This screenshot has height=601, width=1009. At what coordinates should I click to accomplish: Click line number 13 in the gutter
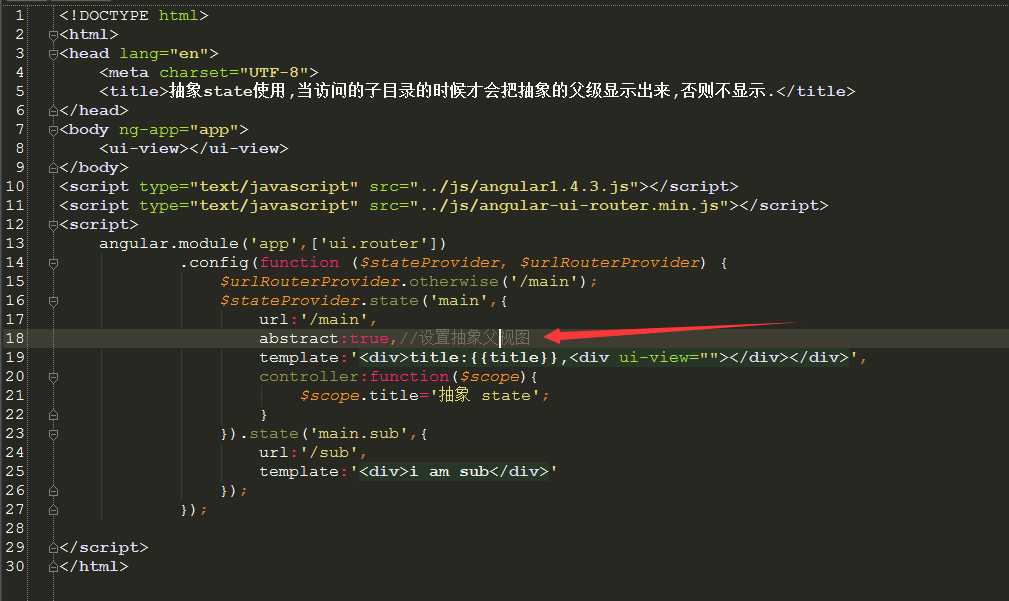pyautogui.click(x=15, y=243)
